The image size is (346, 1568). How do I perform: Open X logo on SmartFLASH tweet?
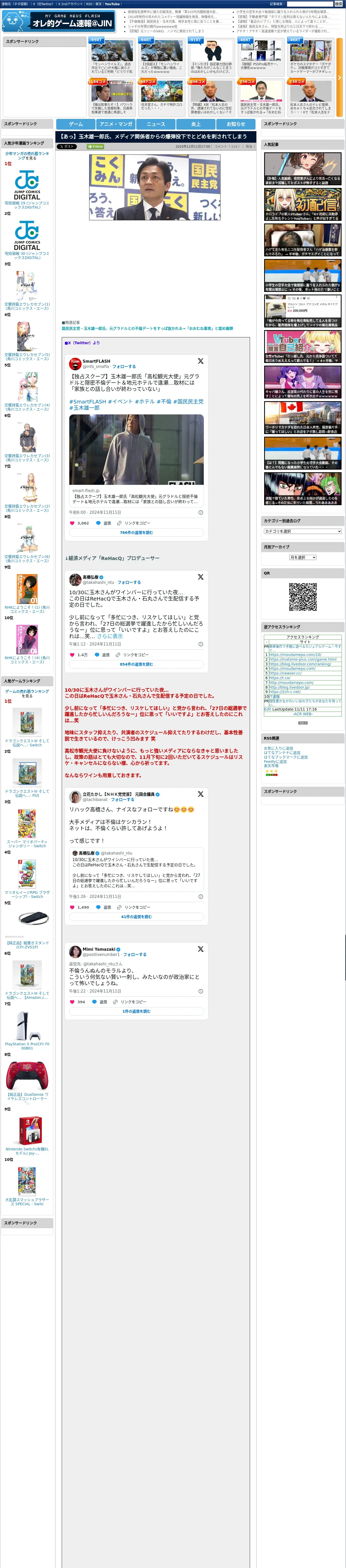click(x=200, y=361)
